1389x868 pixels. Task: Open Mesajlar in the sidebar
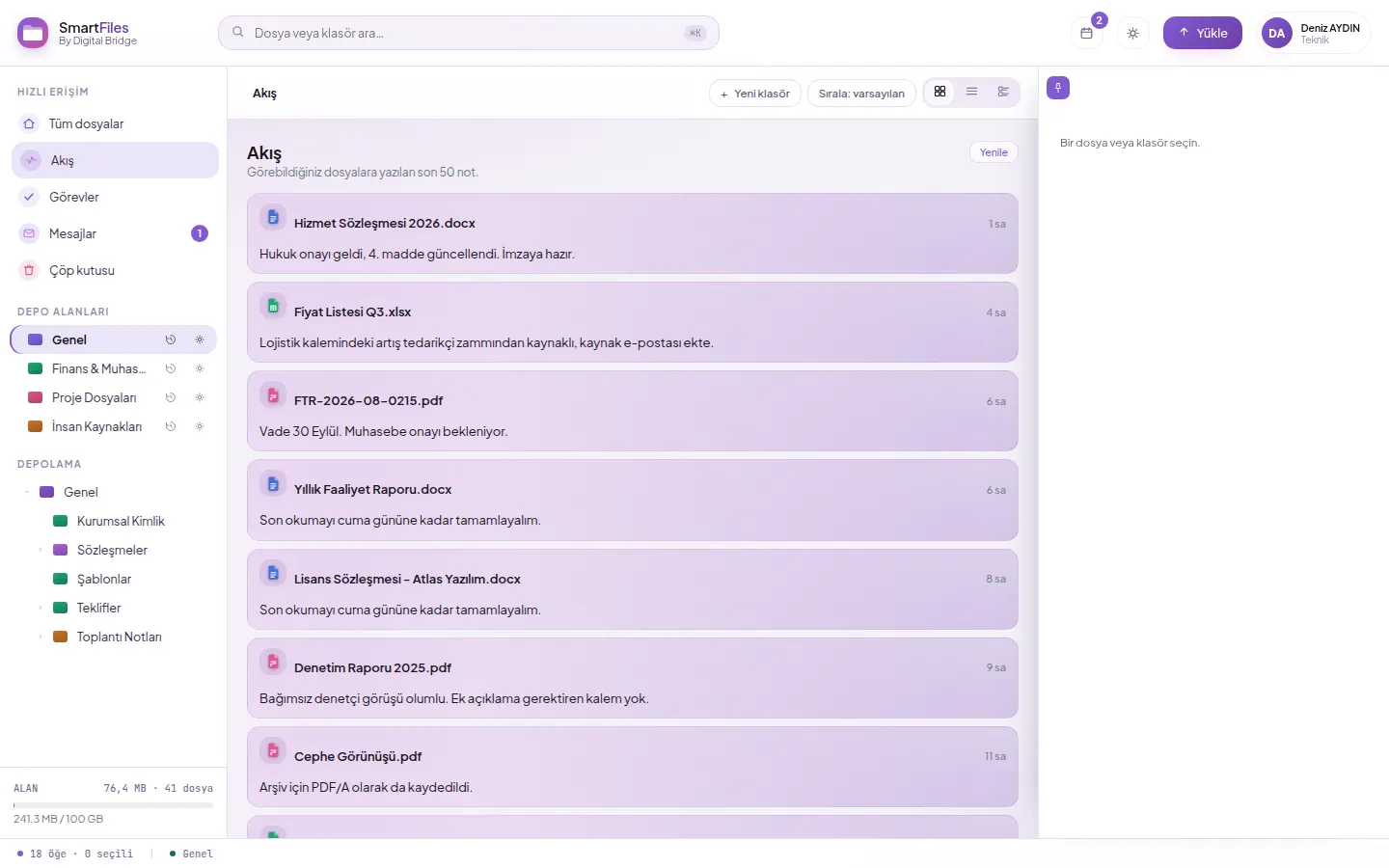point(115,233)
